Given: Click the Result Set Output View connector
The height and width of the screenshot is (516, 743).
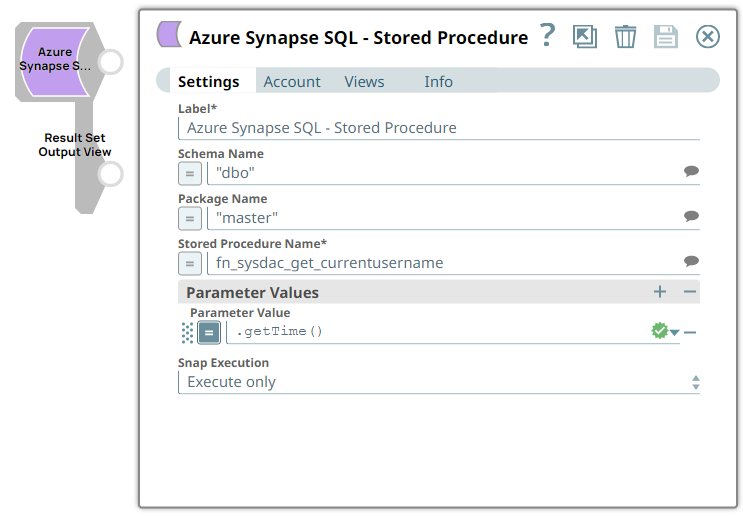Looking at the screenshot, I should [x=110, y=174].
